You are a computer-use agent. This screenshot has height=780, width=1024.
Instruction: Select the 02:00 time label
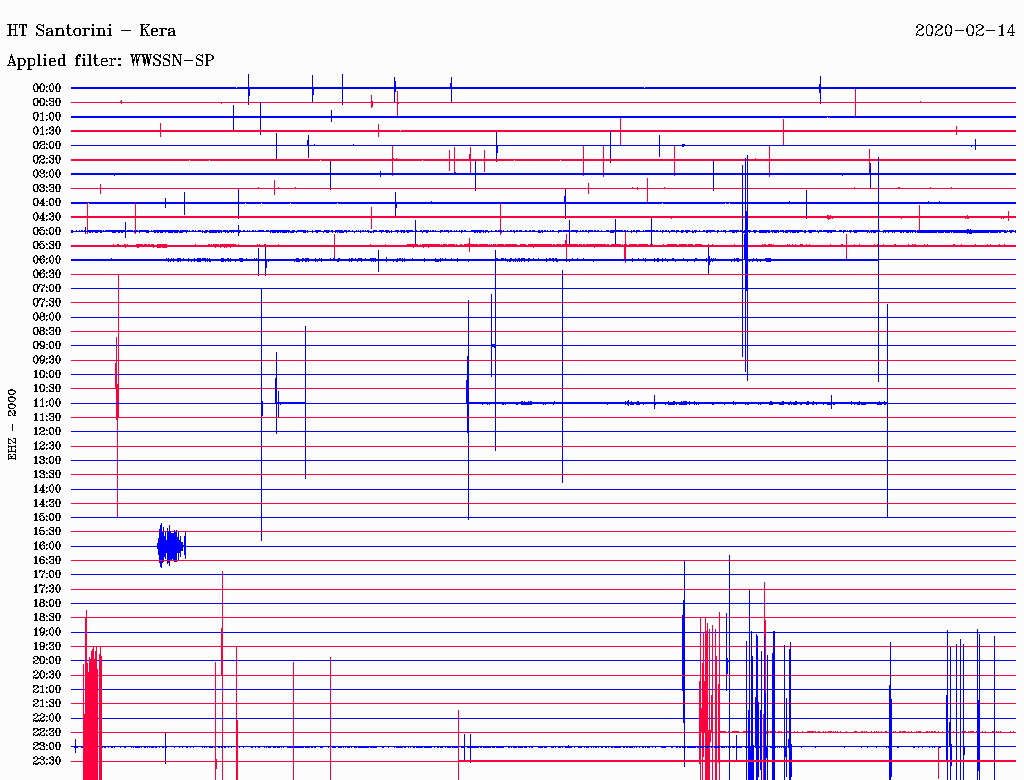pos(47,145)
